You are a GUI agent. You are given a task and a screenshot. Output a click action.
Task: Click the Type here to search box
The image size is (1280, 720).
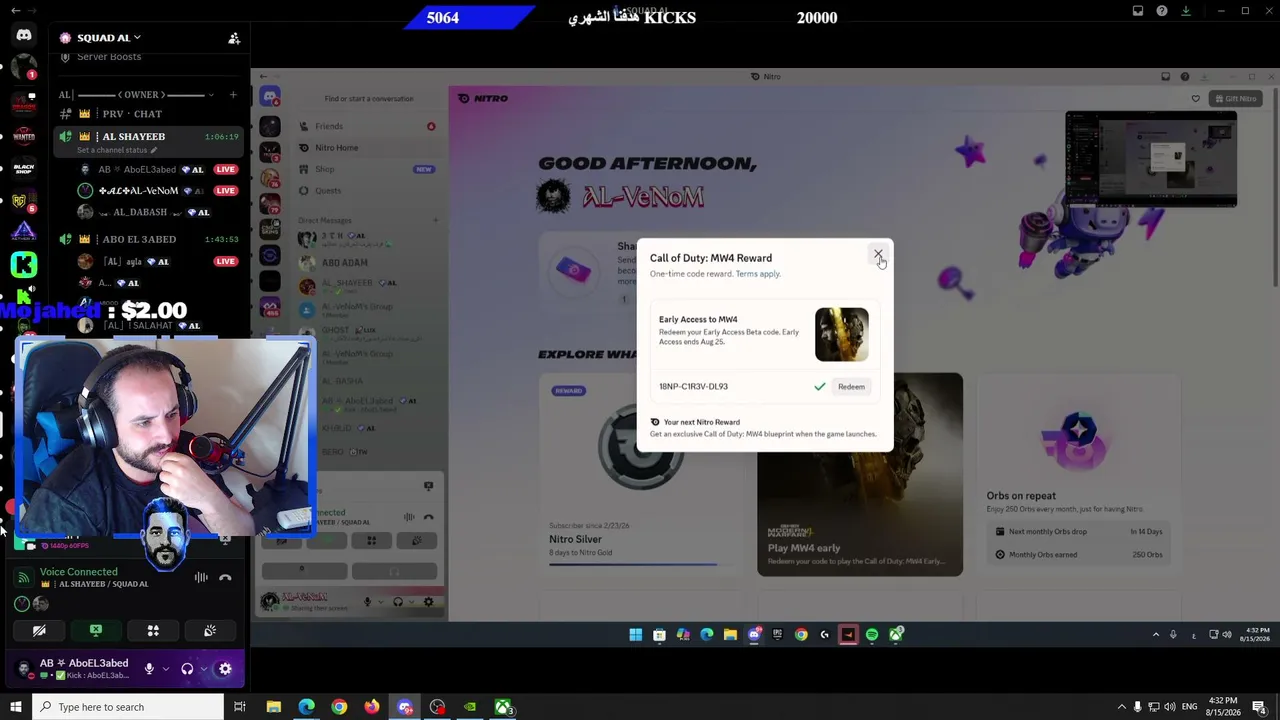[x=128, y=707]
